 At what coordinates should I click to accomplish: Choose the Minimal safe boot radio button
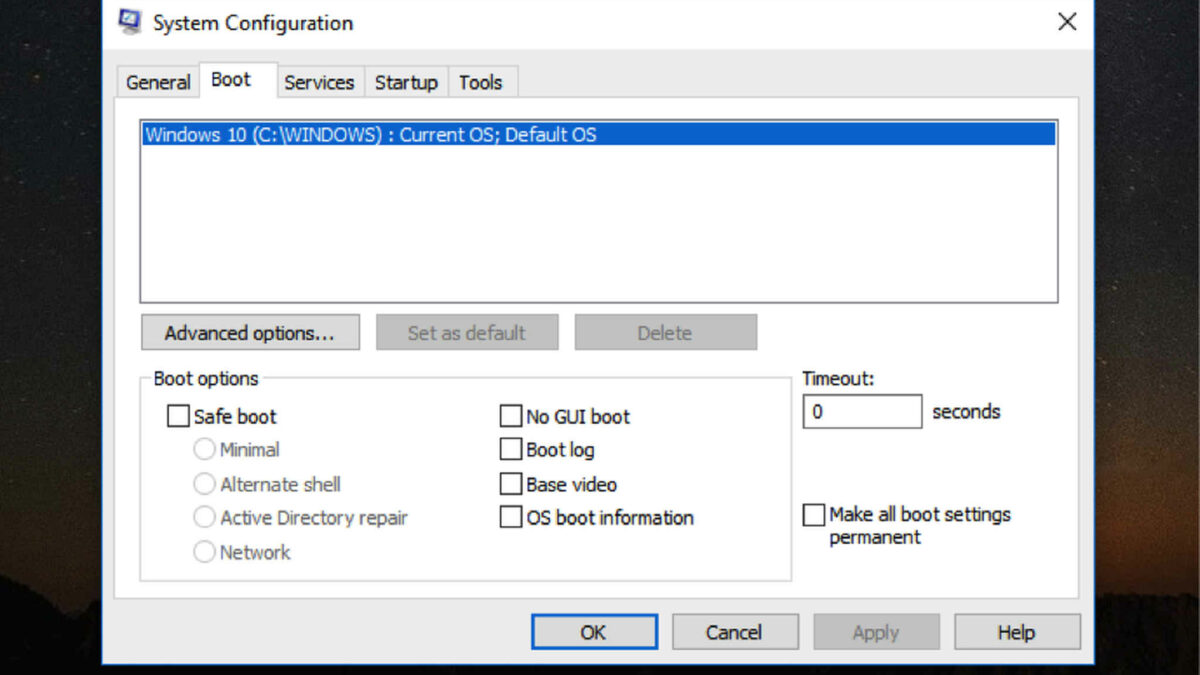coord(204,450)
